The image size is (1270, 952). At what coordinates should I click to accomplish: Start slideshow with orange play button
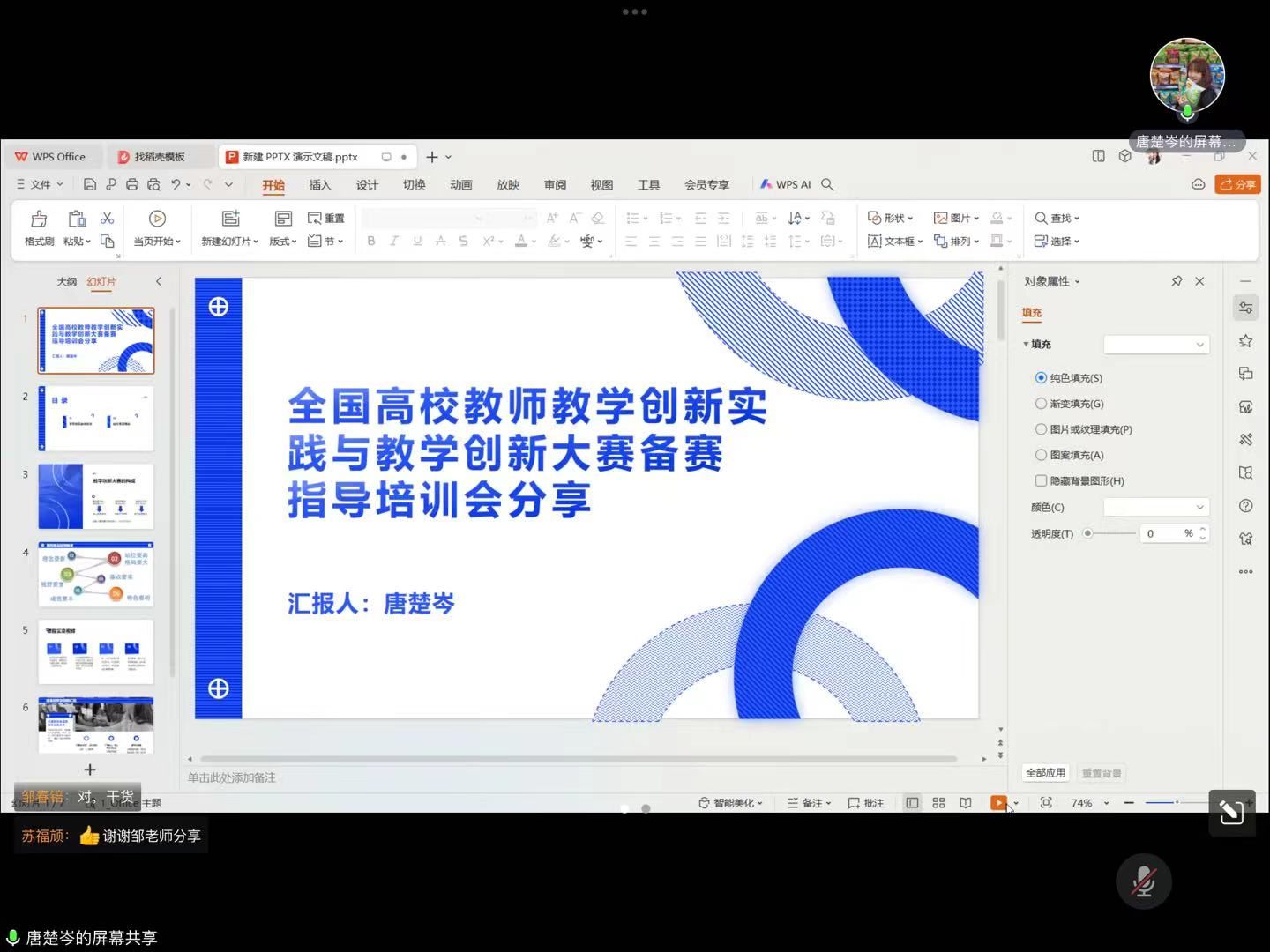click(998, 803)
